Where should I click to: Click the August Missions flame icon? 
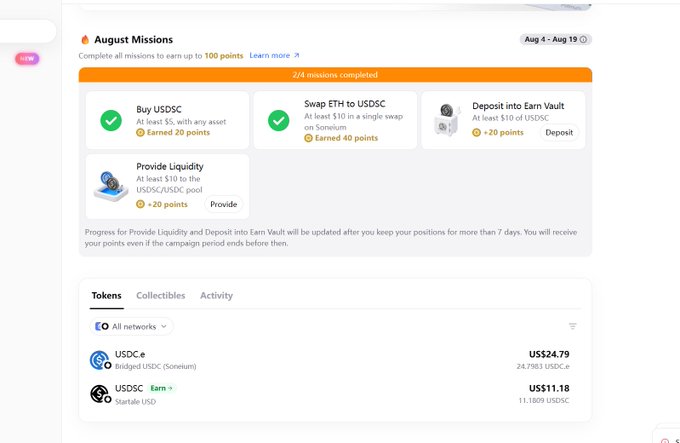[85, 39]
